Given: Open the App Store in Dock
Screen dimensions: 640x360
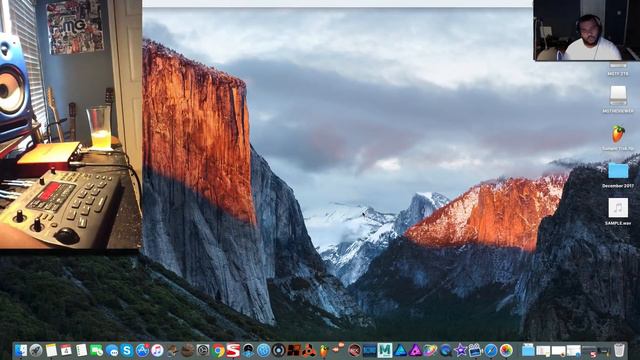Looking at the screenshot, I should [142, 350].
